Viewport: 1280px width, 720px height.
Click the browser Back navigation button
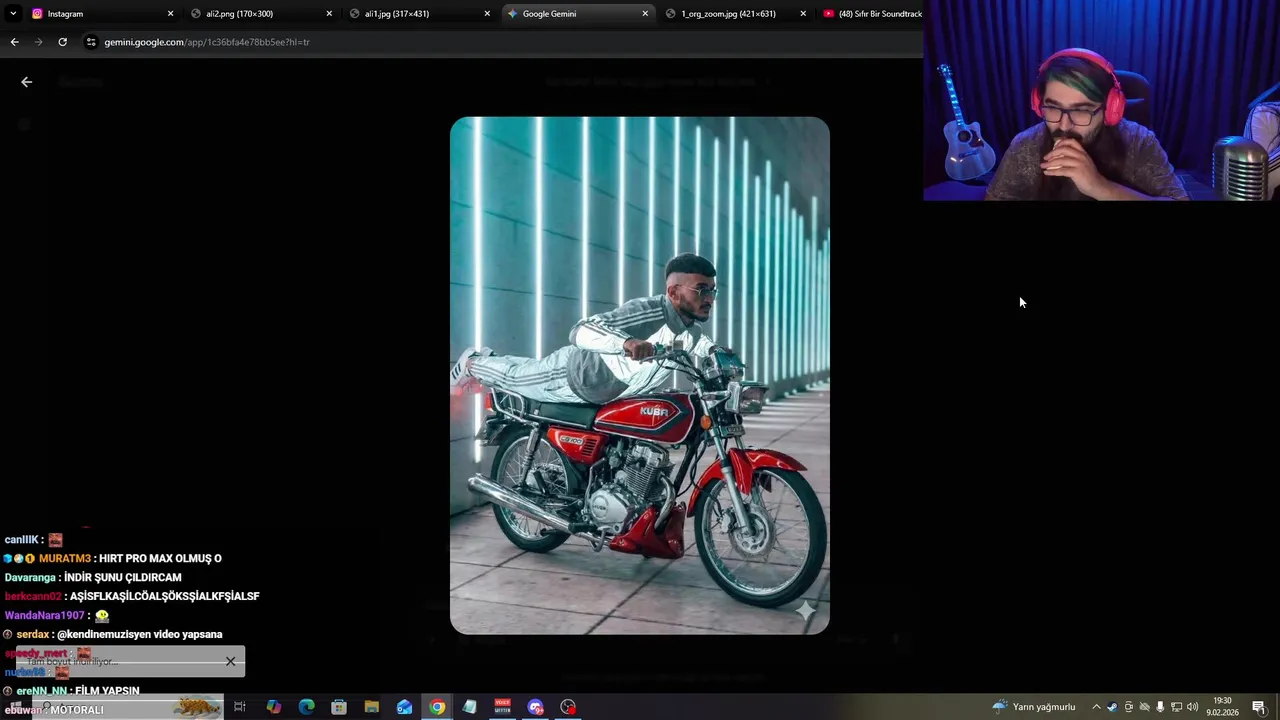tap(14, 42)
